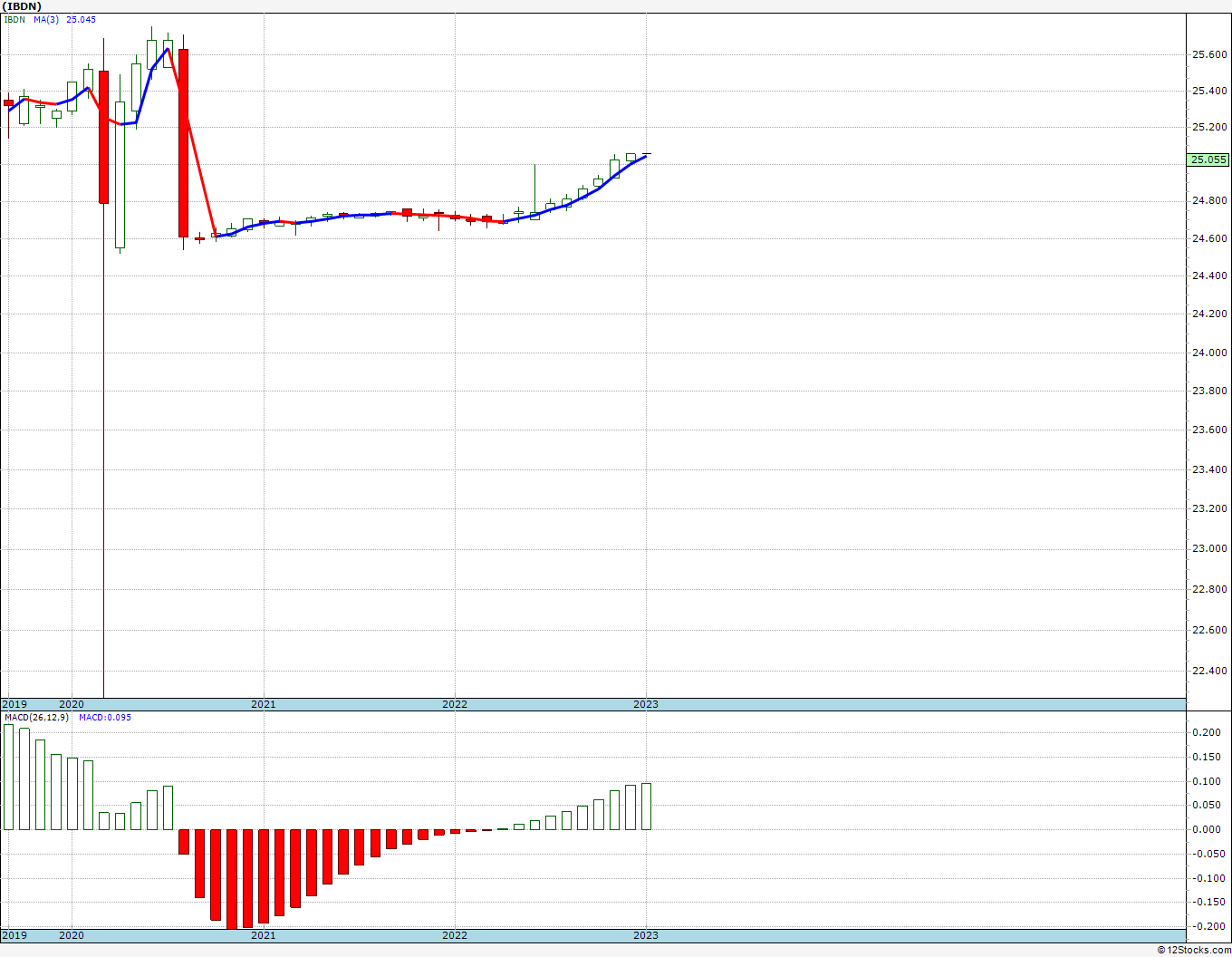The width and height of the screenshot is (1232, 957).
Task: Select "2020" on the price chart time axis
Action: tap(72, 704)
